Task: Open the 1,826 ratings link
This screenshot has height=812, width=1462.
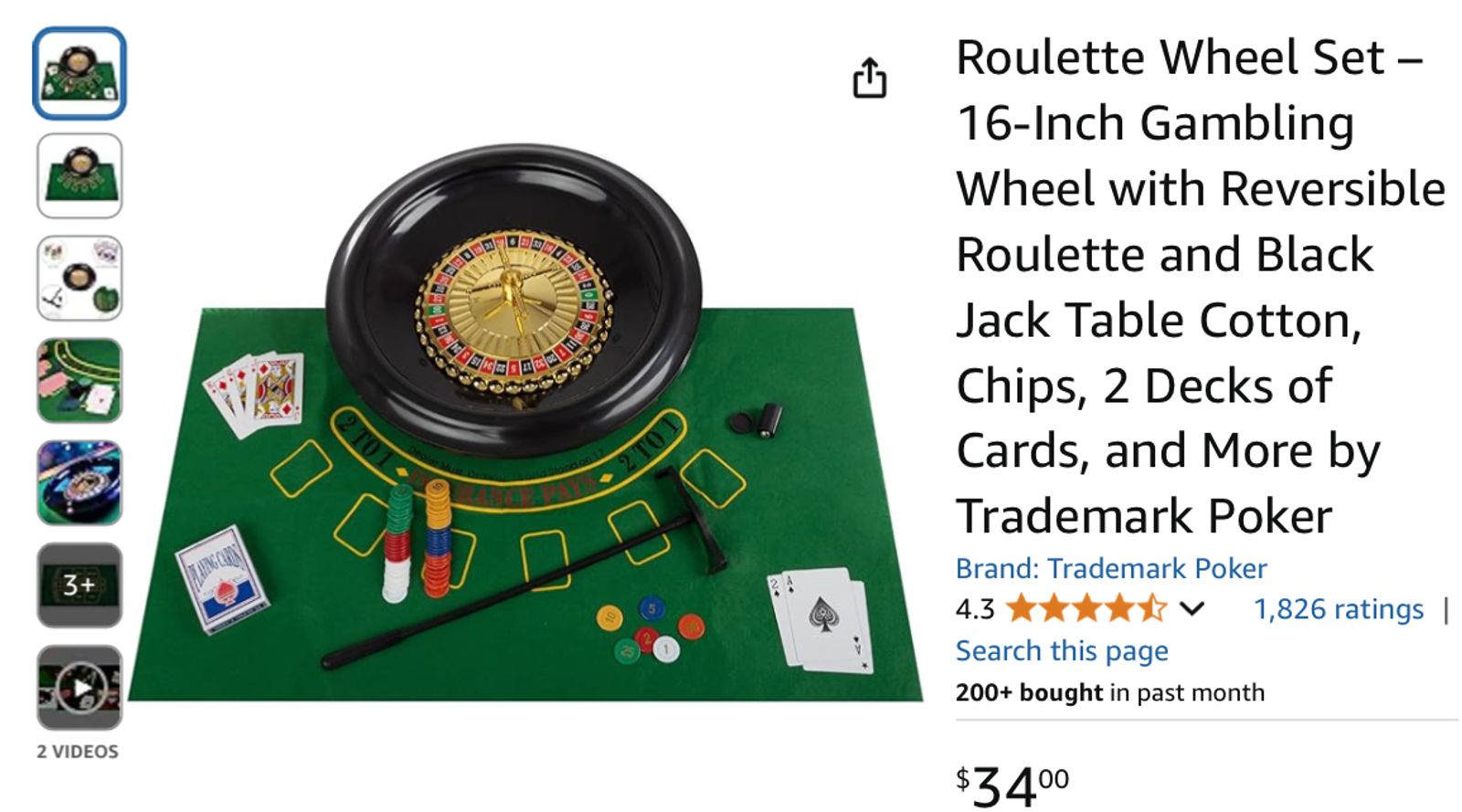Action: (1338, 609)
